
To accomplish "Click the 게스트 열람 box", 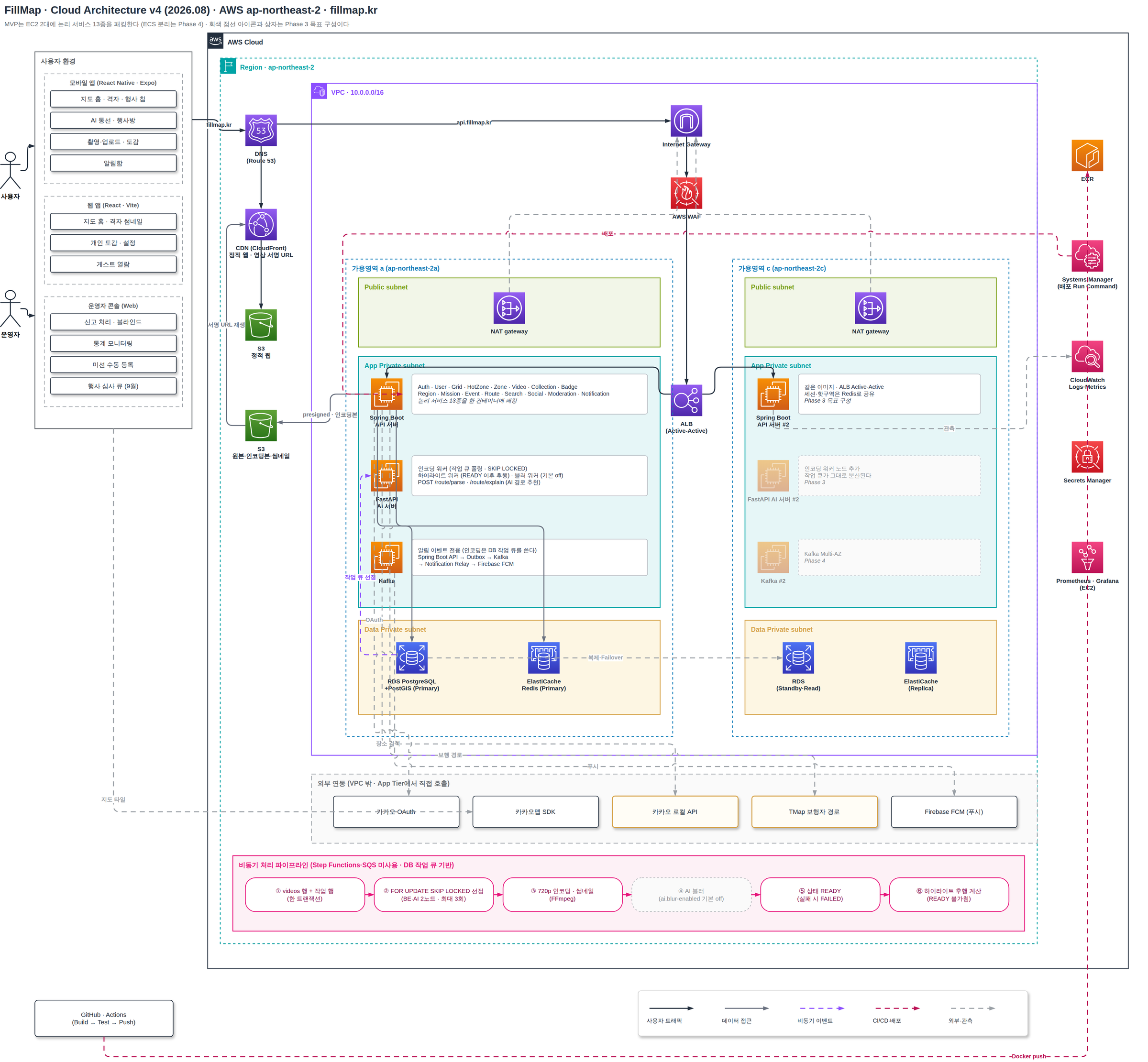I will [x=113, y=264].
